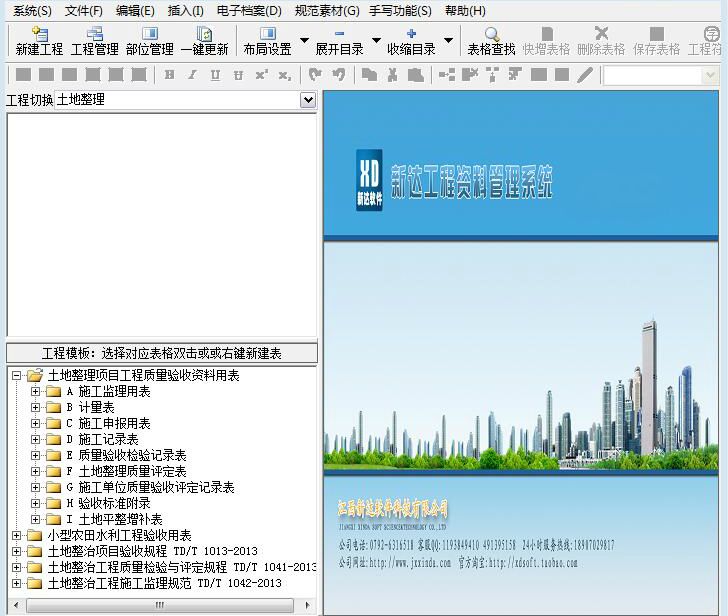Open the 文件(F) menu
The width and height of the screenshot is (728, 616).
(84, 11)
